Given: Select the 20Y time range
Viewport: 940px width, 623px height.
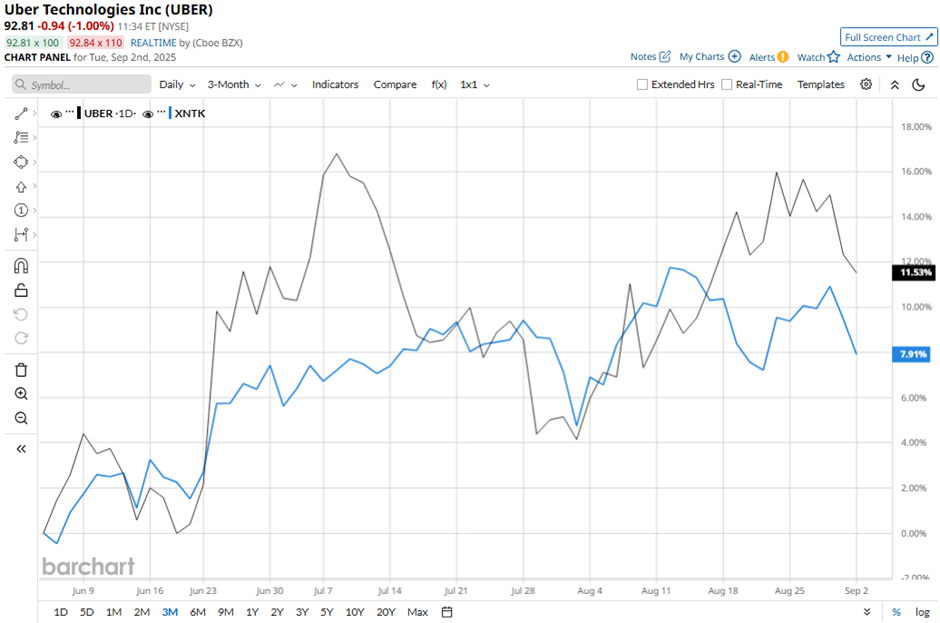Looking at the screenshot, I should [386, 612].
